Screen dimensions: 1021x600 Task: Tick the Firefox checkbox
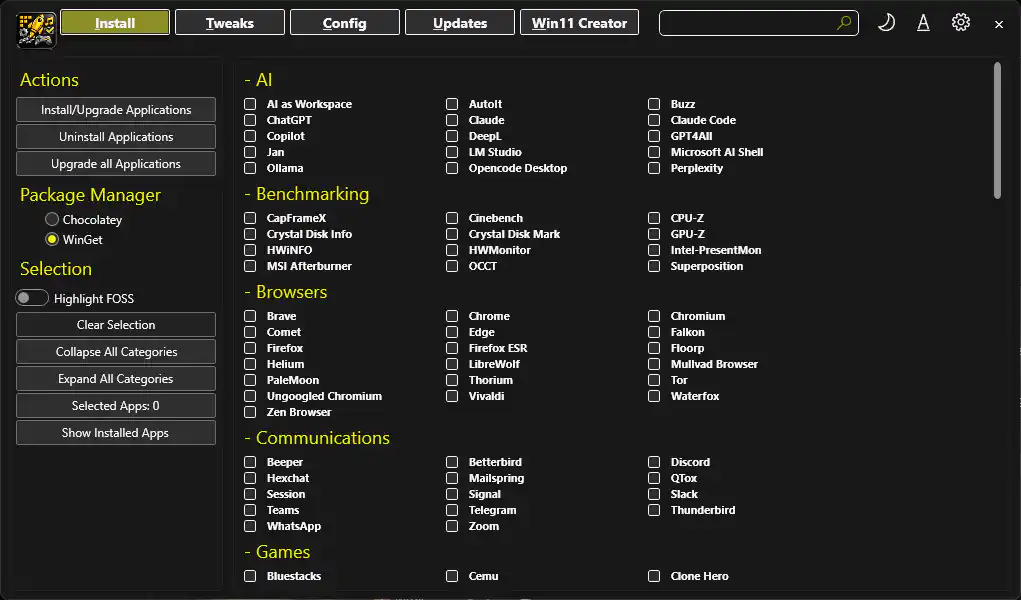250,348
